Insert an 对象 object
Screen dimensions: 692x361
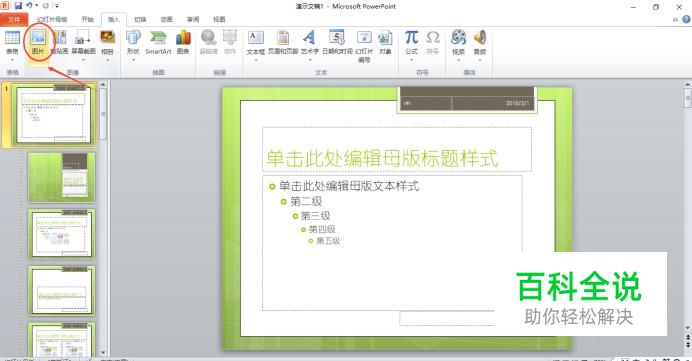[385, 42]
